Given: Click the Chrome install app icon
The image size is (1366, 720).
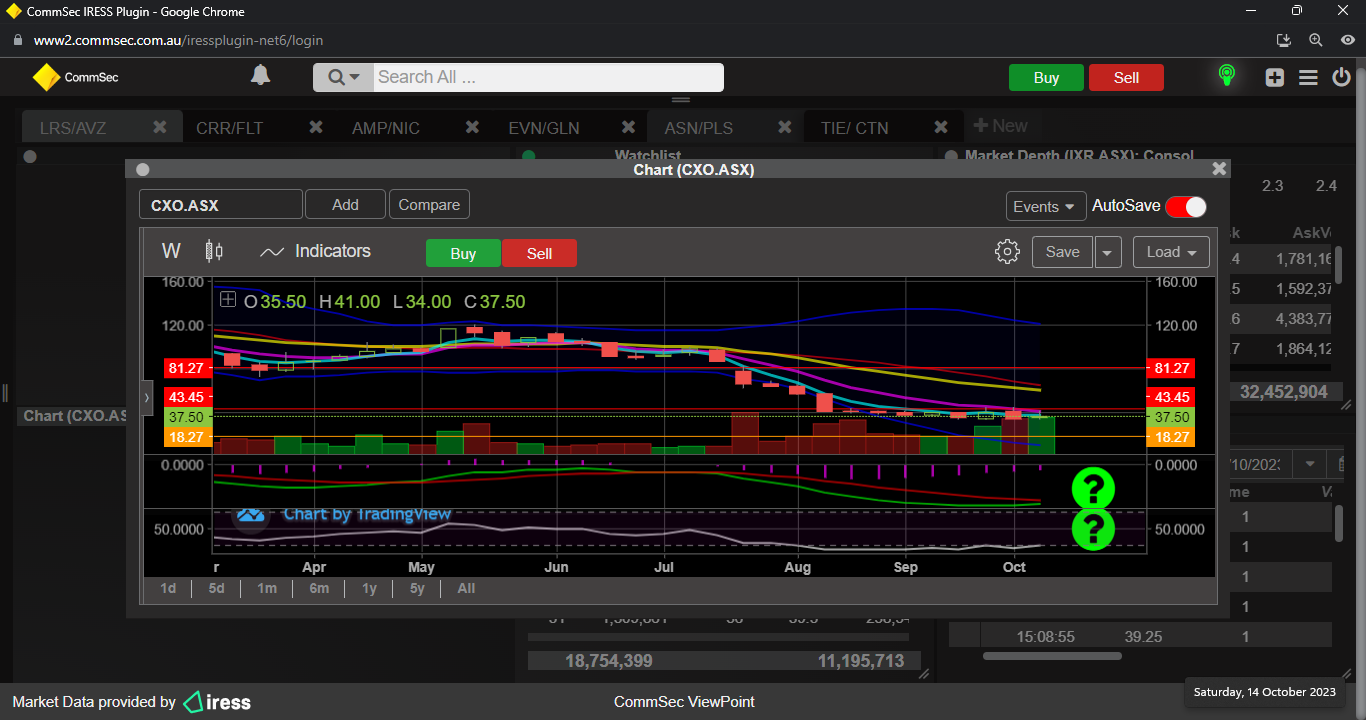Looking at the screenshot, I should pos(1284,40).
